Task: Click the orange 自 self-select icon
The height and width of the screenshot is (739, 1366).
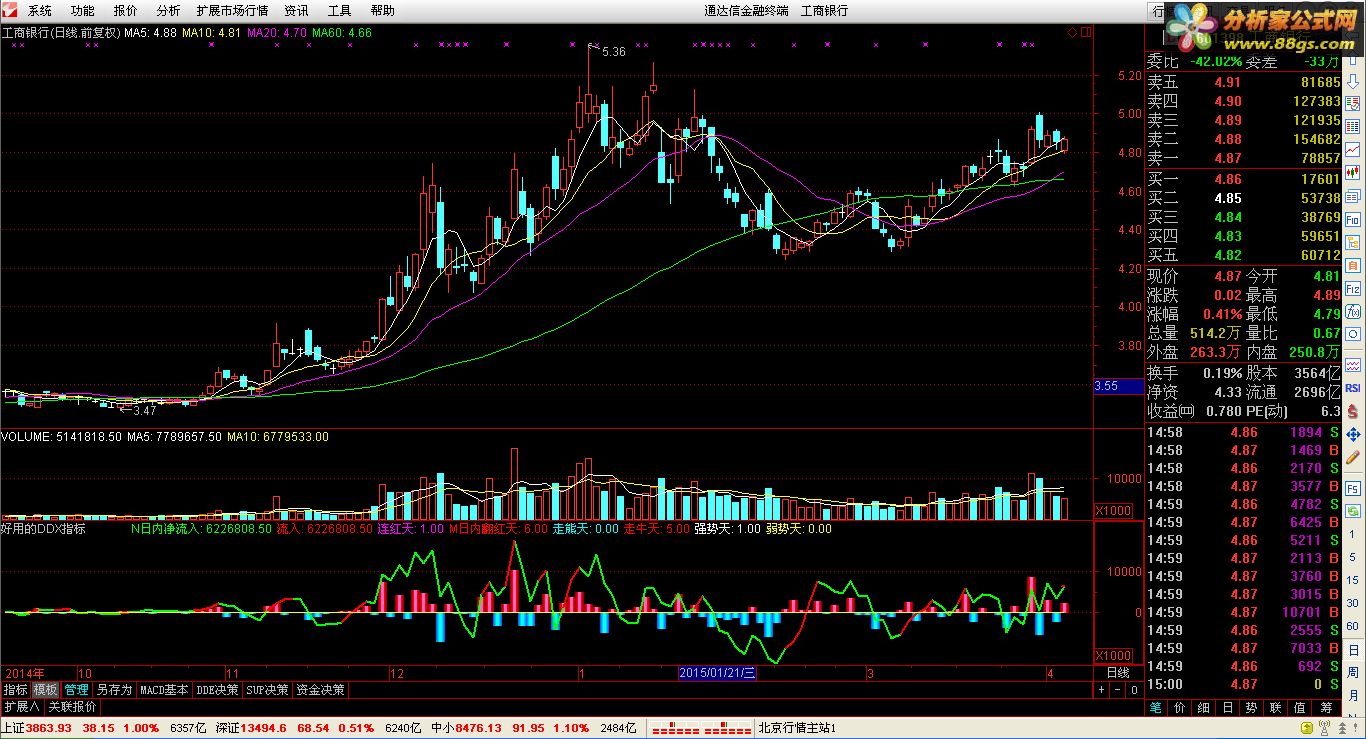Action: pos(1353,265)
